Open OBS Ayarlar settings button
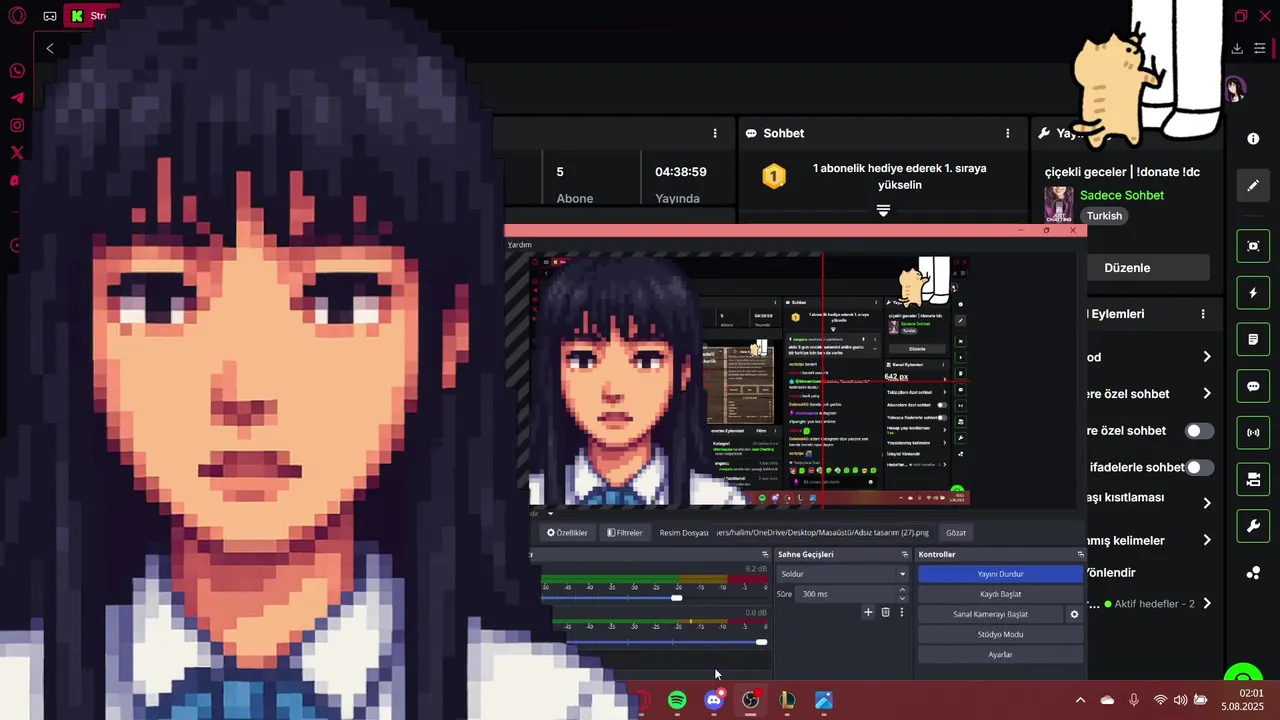Image resolution: width=1280 pixels, height=720 pixels. 1000,654
